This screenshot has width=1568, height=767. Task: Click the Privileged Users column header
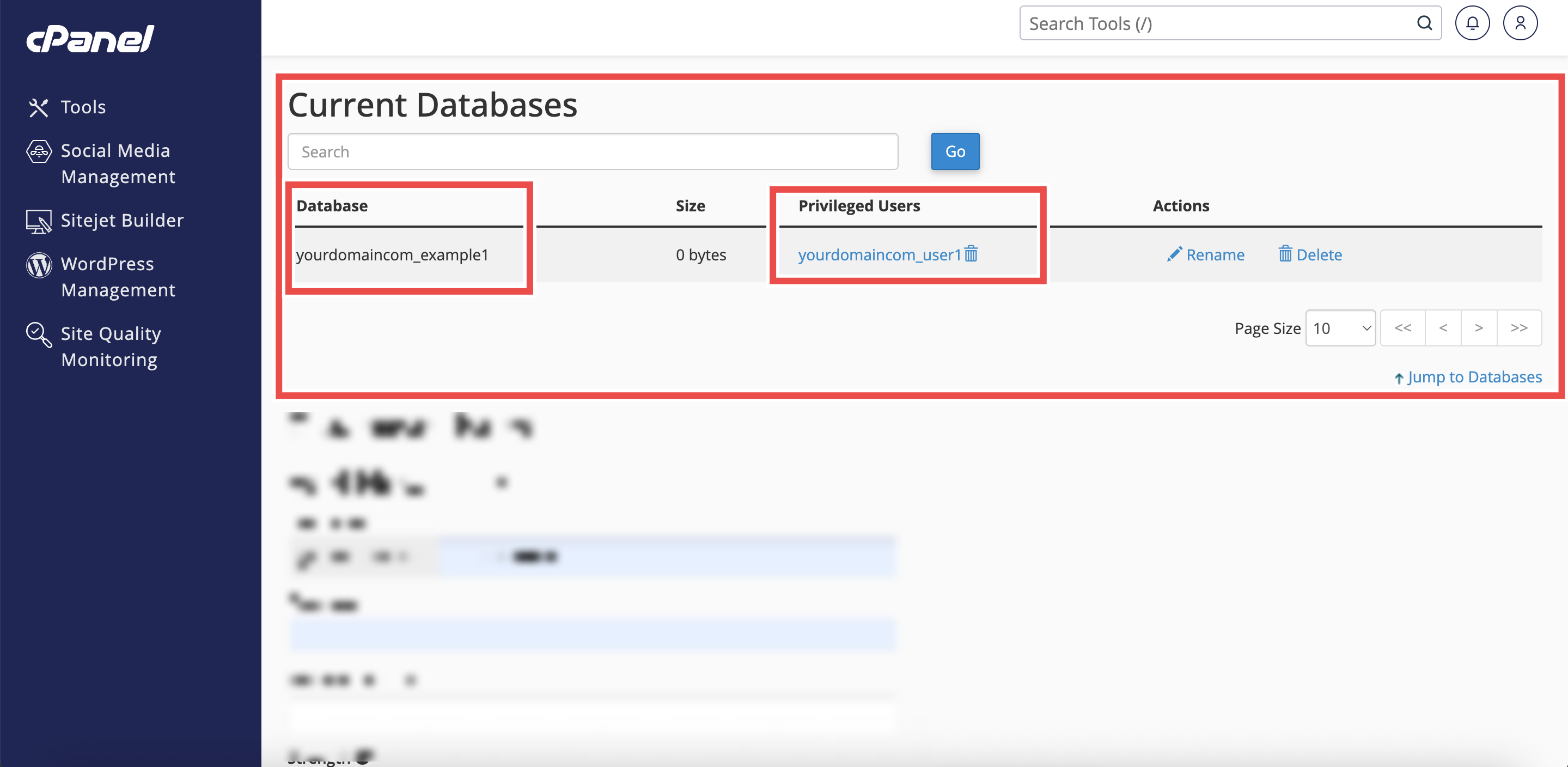[859, 206]
